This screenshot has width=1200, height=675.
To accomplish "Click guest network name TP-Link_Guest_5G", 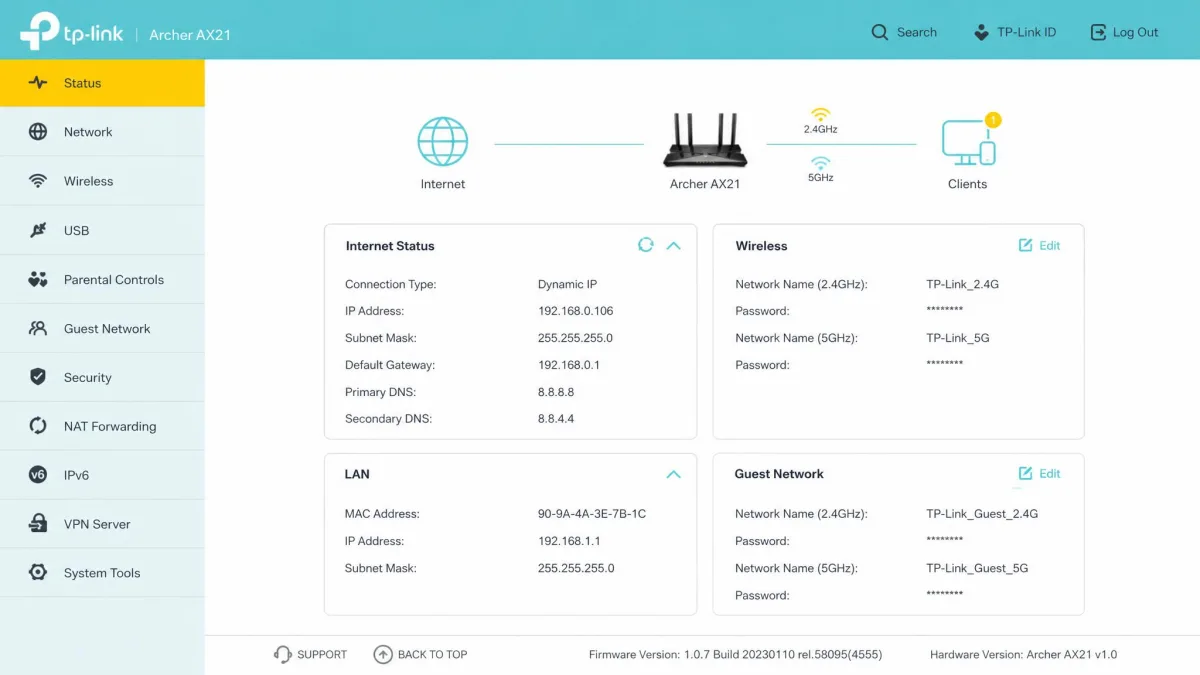I will [978, 568].
